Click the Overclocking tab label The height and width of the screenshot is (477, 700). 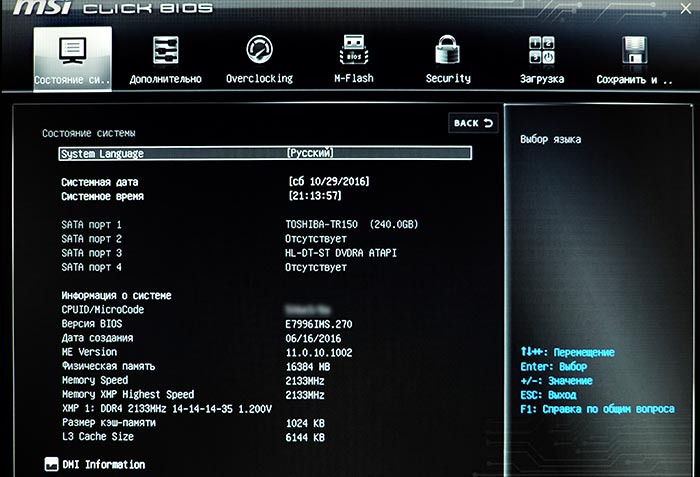pos(259,79)
